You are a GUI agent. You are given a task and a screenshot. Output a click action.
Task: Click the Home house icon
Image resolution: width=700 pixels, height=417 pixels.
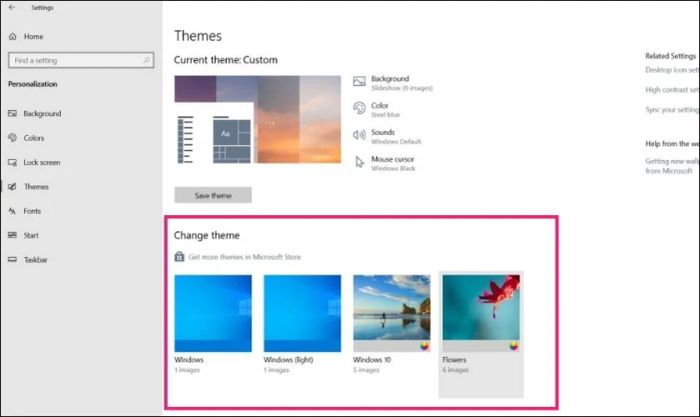coord(12,37)
